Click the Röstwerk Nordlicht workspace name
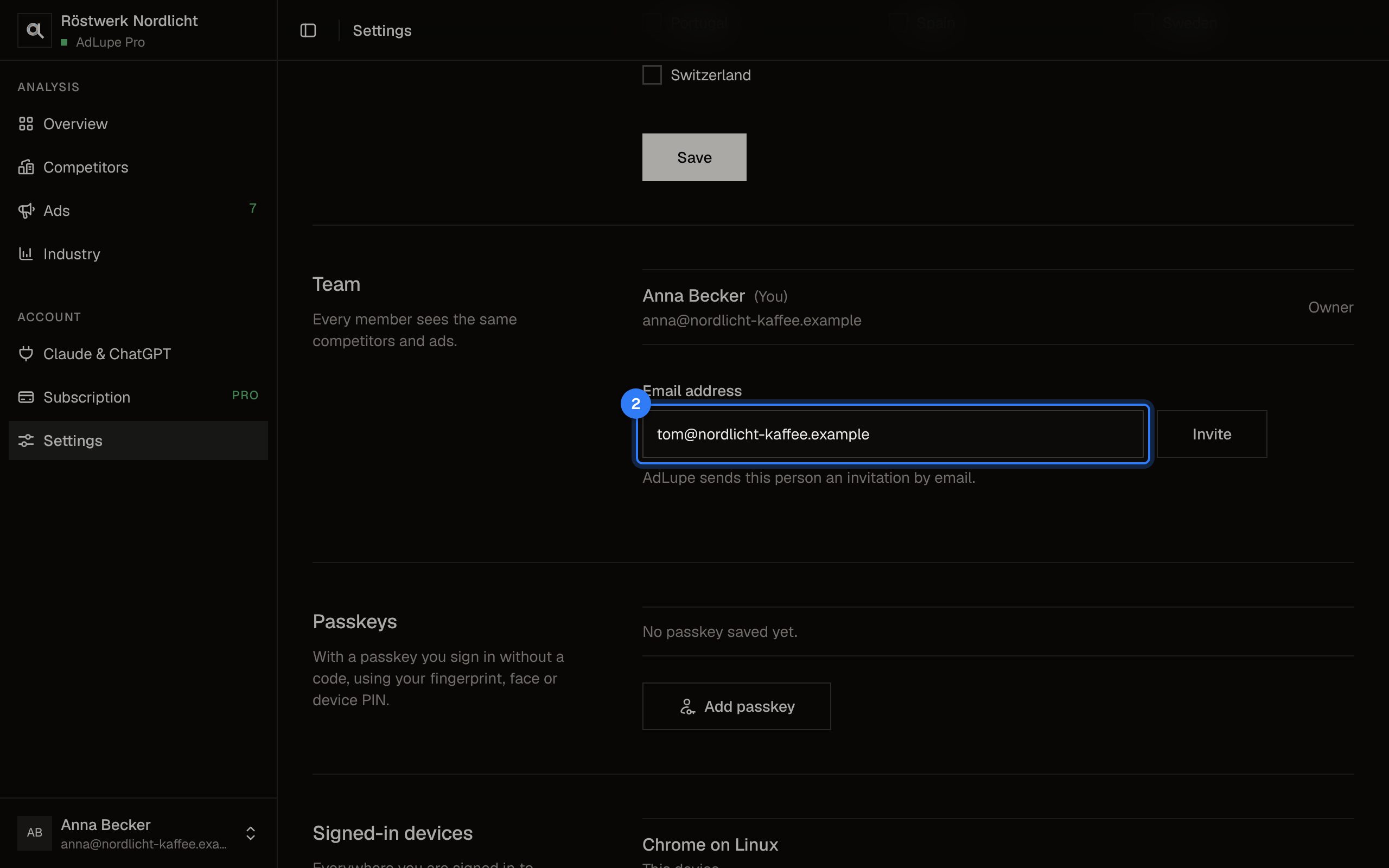 pos(129,21)
